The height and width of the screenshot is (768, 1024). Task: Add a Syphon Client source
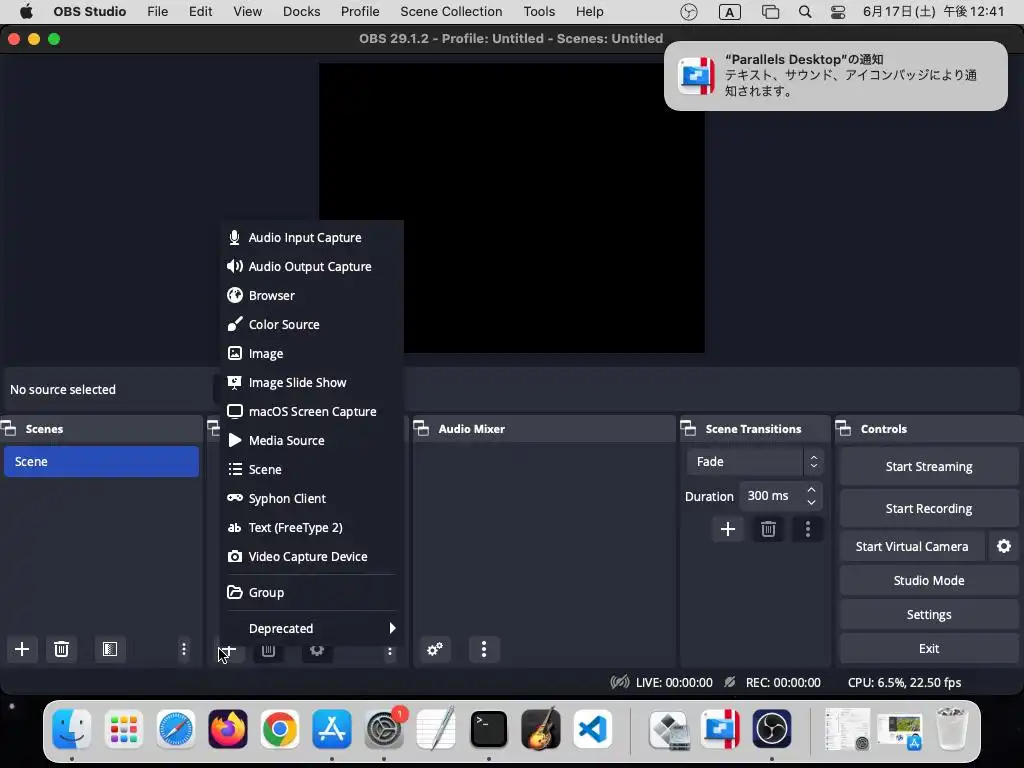coord(312,498)
